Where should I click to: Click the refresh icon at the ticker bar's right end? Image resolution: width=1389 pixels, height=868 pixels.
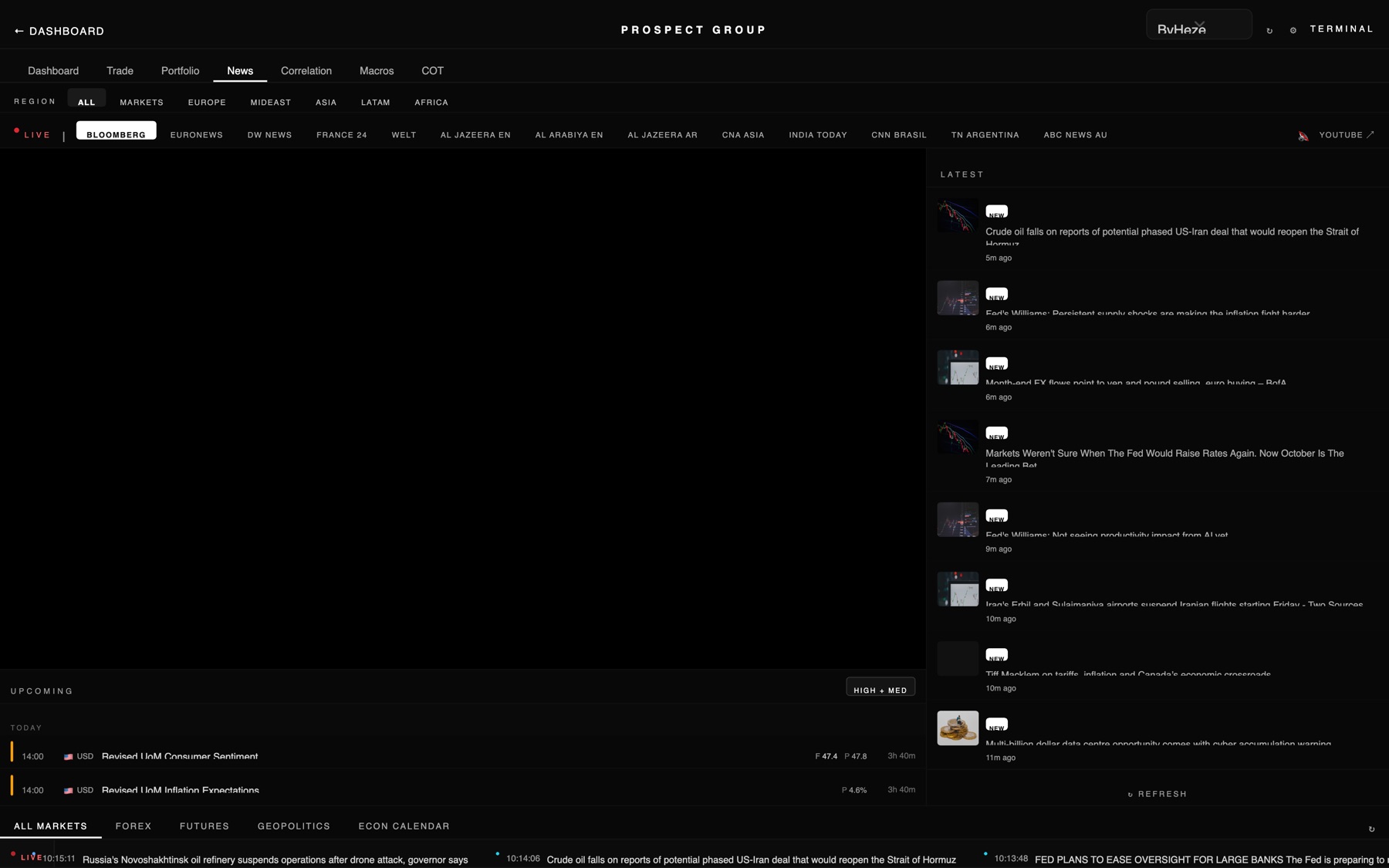click(x=1371, y=829)
